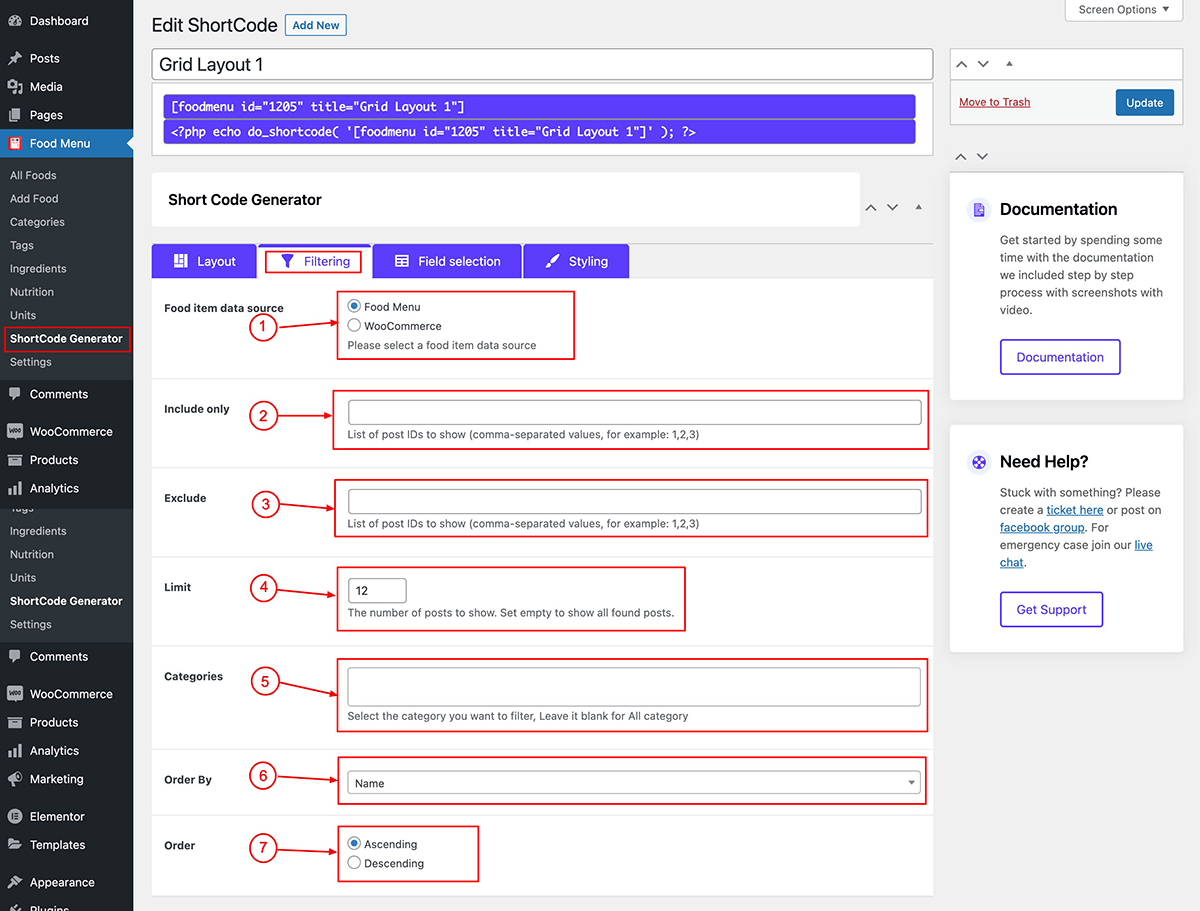The image size is (1200, 911).
Task: Open Add Food submenu item
Action: coord(34,199)
